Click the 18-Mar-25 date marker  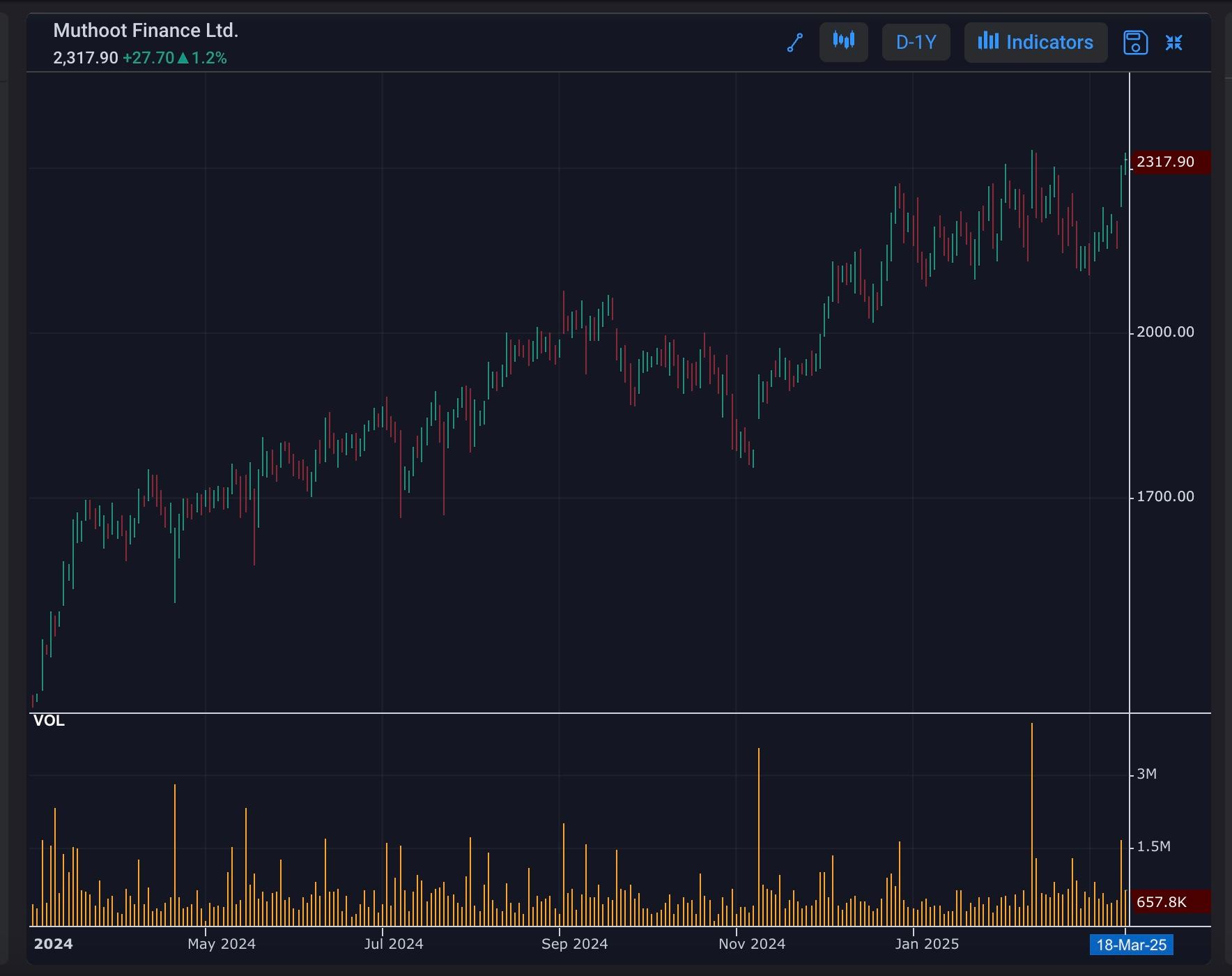point(1132,945)
